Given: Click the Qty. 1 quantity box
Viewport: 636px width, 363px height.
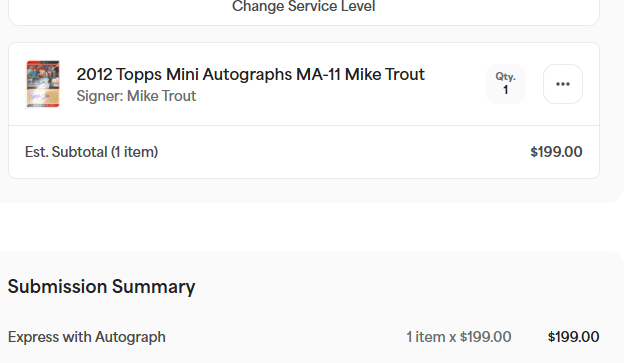Looking at the screenshot, I should tap(505, 84).
